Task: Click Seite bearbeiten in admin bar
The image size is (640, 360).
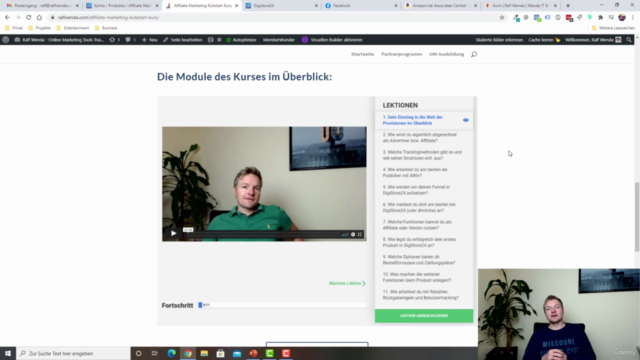Action: tap(182, 40)
